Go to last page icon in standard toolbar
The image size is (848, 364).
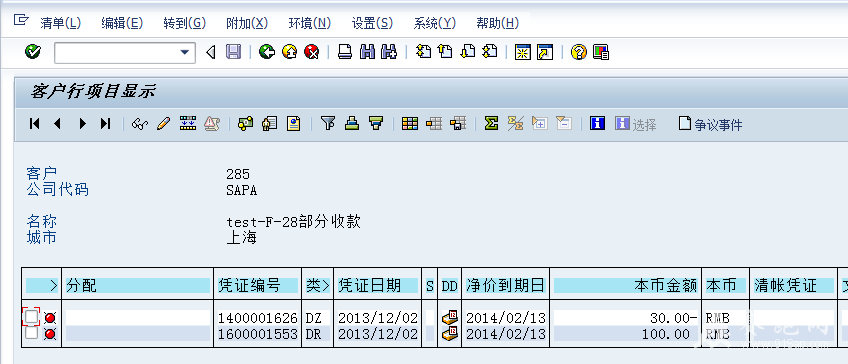[x=489, y=52]
